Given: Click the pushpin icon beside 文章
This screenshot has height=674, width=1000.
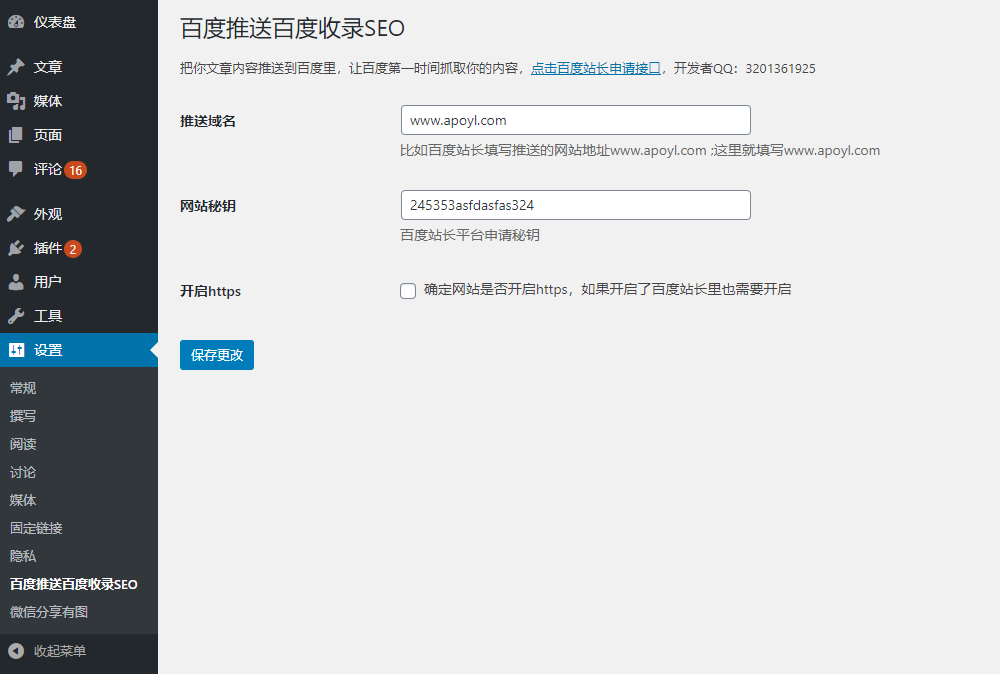Looking at the screenshot, I should point(16,67).
